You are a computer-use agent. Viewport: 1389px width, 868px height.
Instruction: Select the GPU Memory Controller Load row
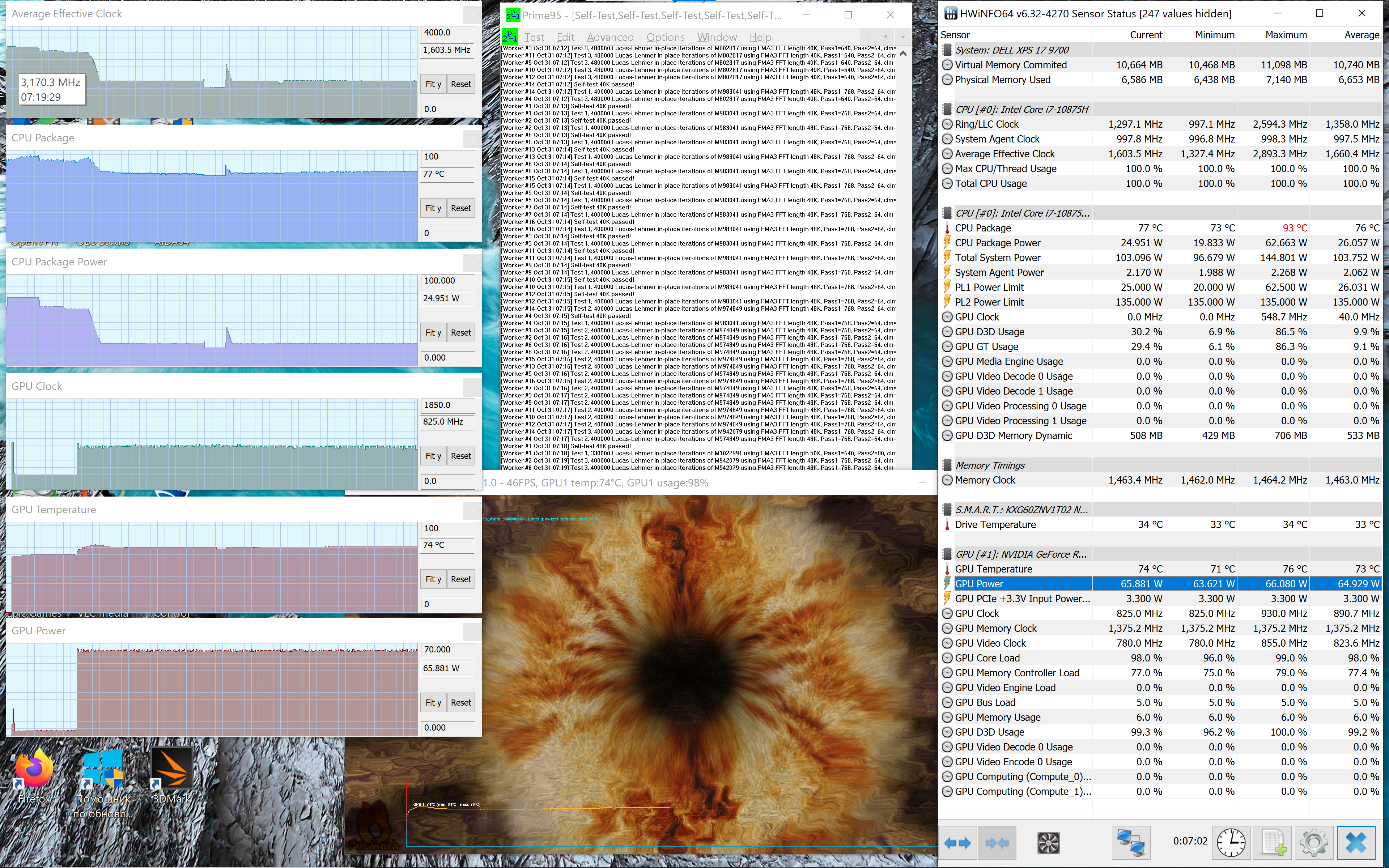(x=1160, y=673)
